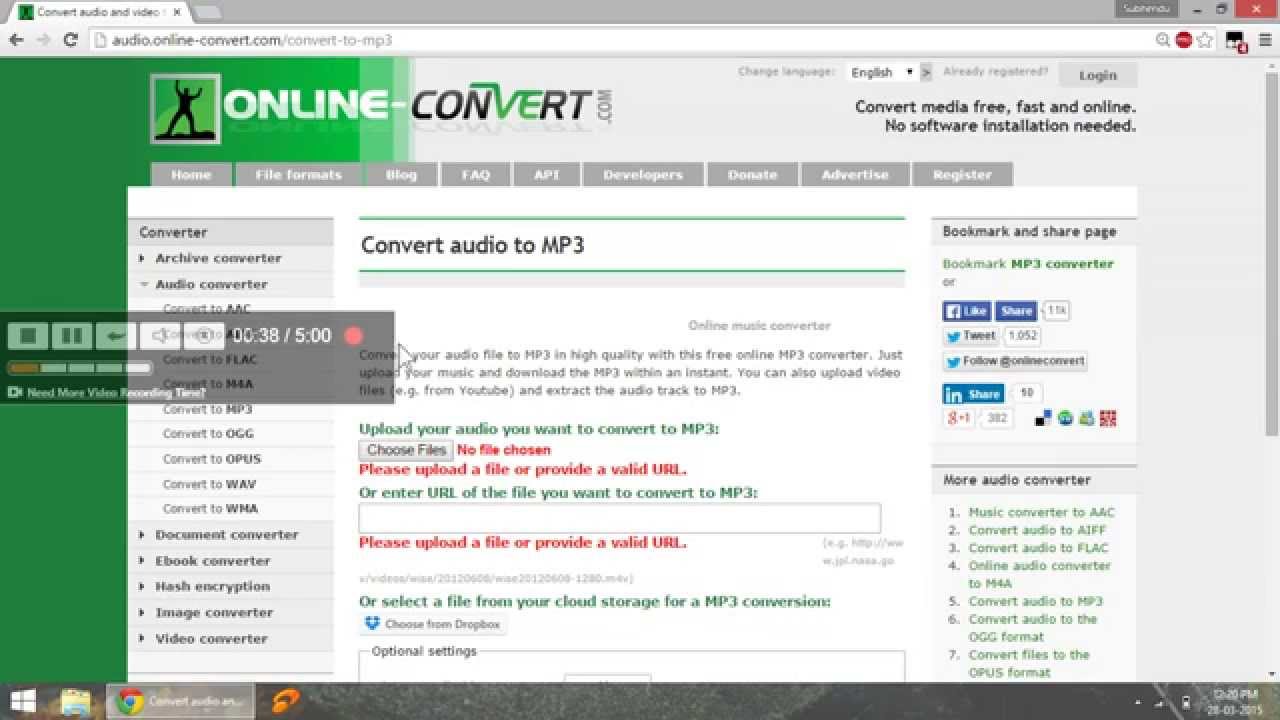The height and width of the screenshot is (720, 1280).
Task: Click the Choose Files button
Action: 406,450
